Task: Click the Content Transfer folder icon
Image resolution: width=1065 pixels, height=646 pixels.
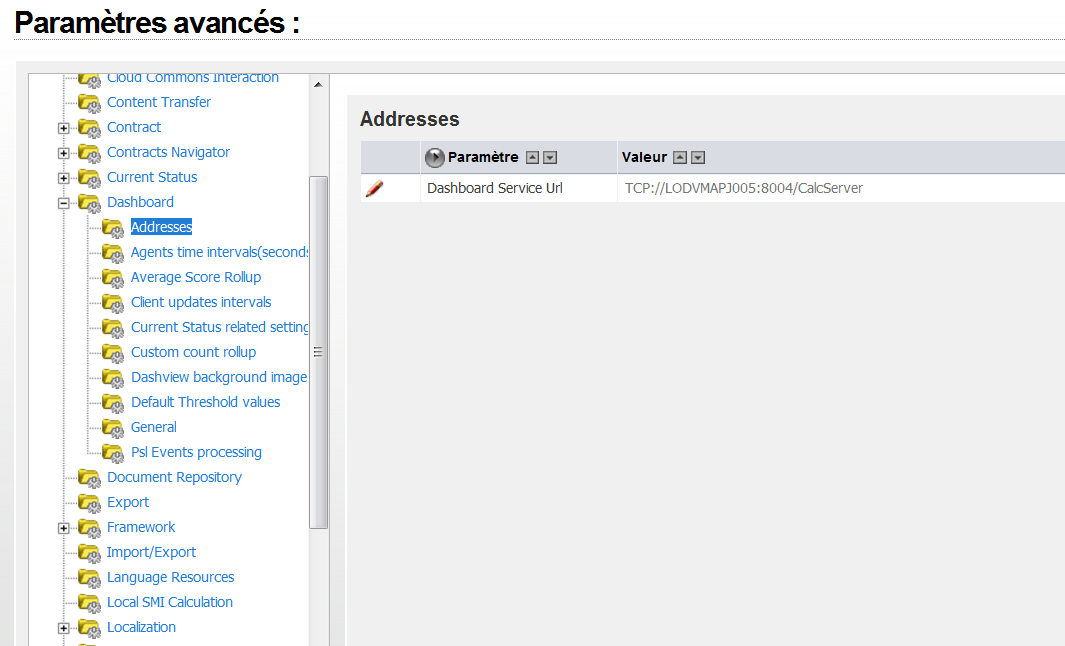Action: (x=90, y=103)
